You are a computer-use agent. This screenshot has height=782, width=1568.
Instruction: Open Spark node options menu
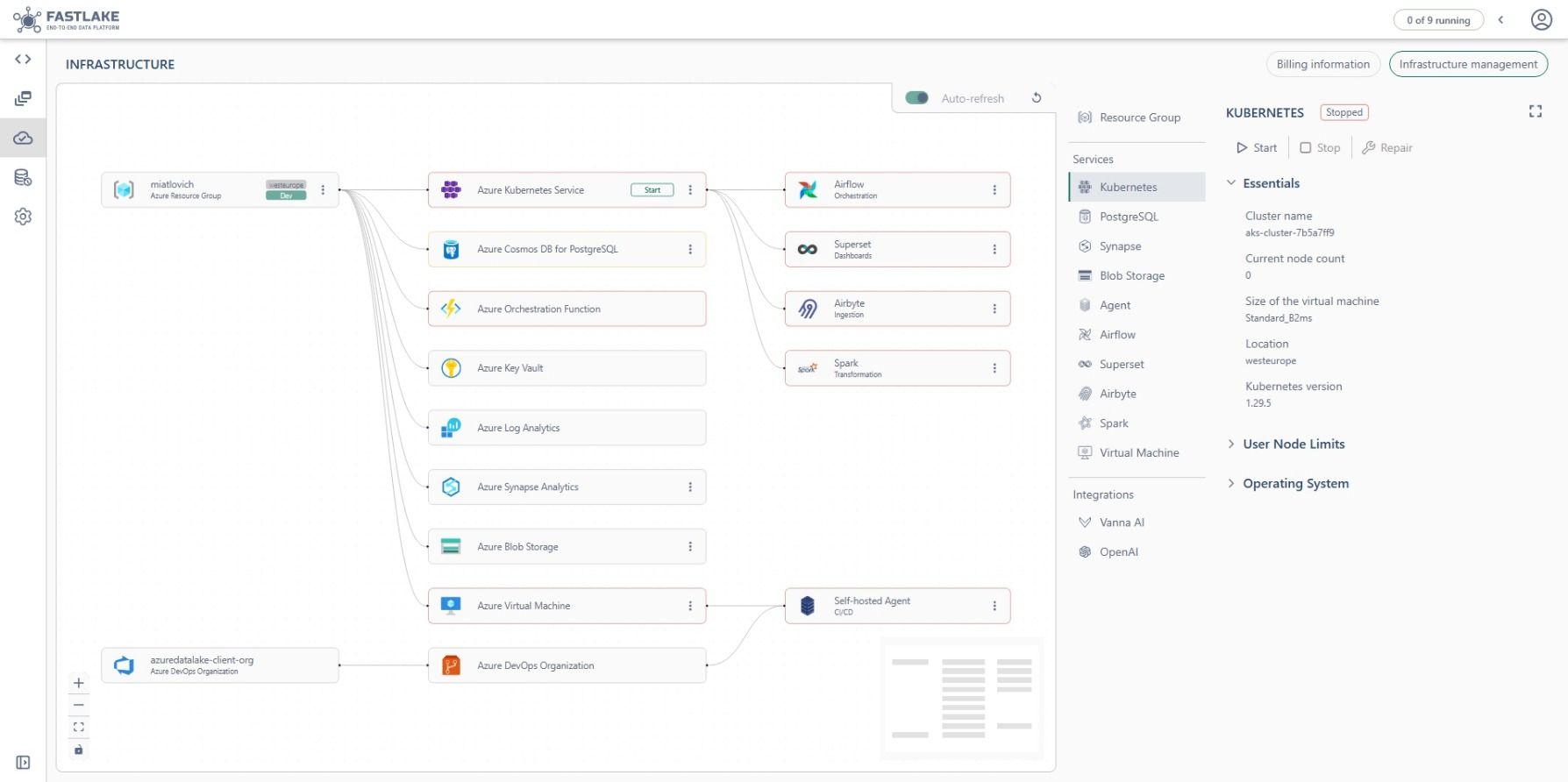pyautogui.click(x=994, y=368)
